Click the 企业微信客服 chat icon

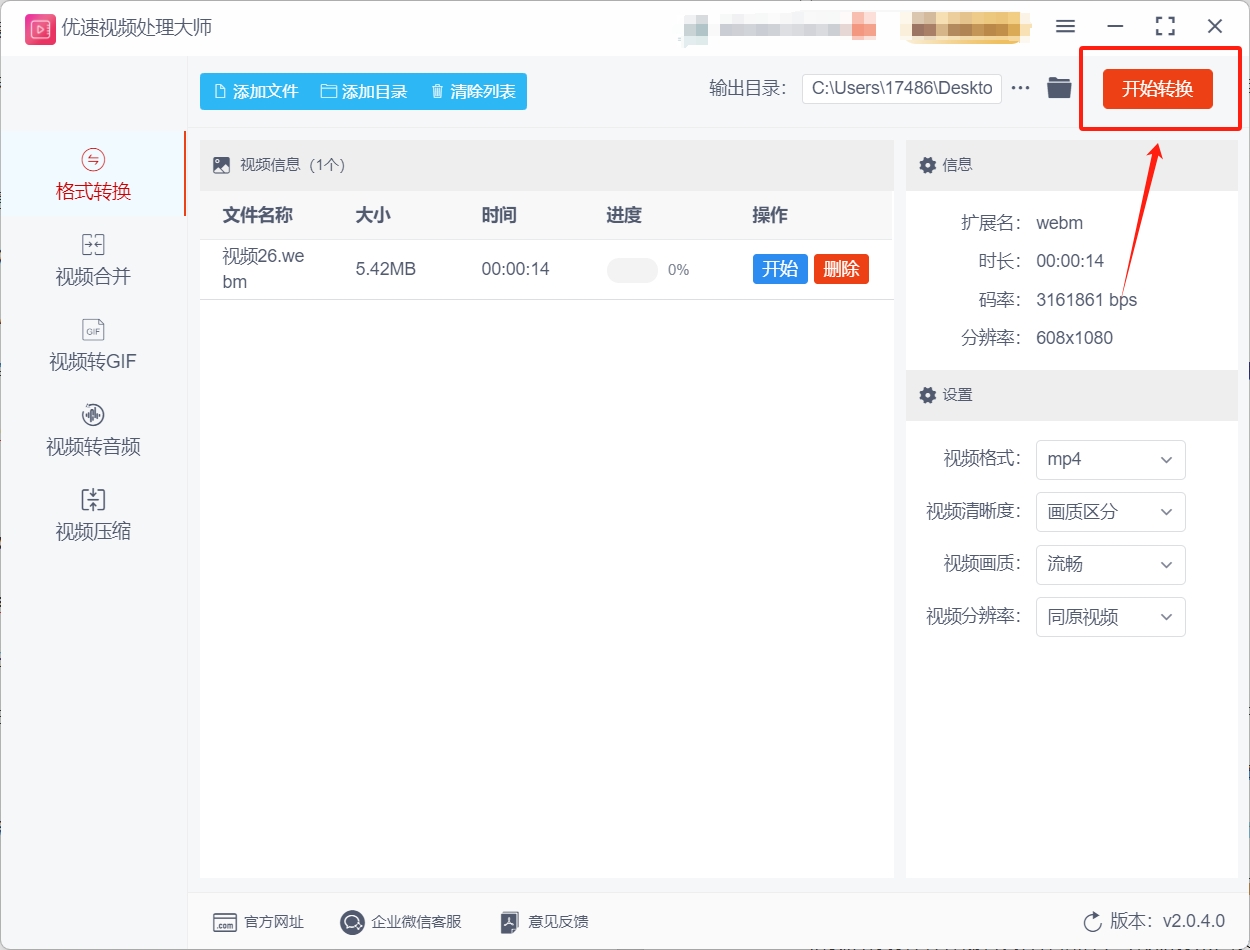tap(351, 922)
